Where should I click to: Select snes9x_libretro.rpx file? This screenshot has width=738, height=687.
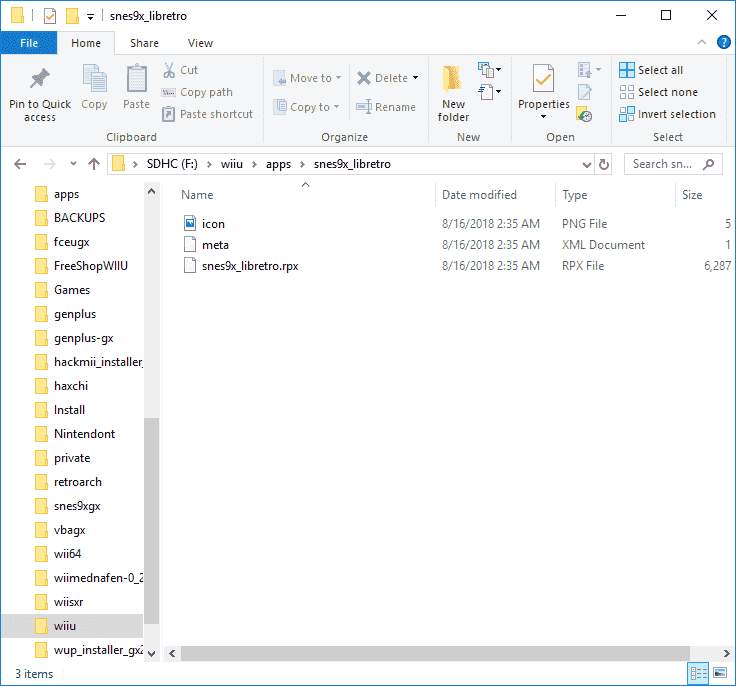(x=241, y=266)
